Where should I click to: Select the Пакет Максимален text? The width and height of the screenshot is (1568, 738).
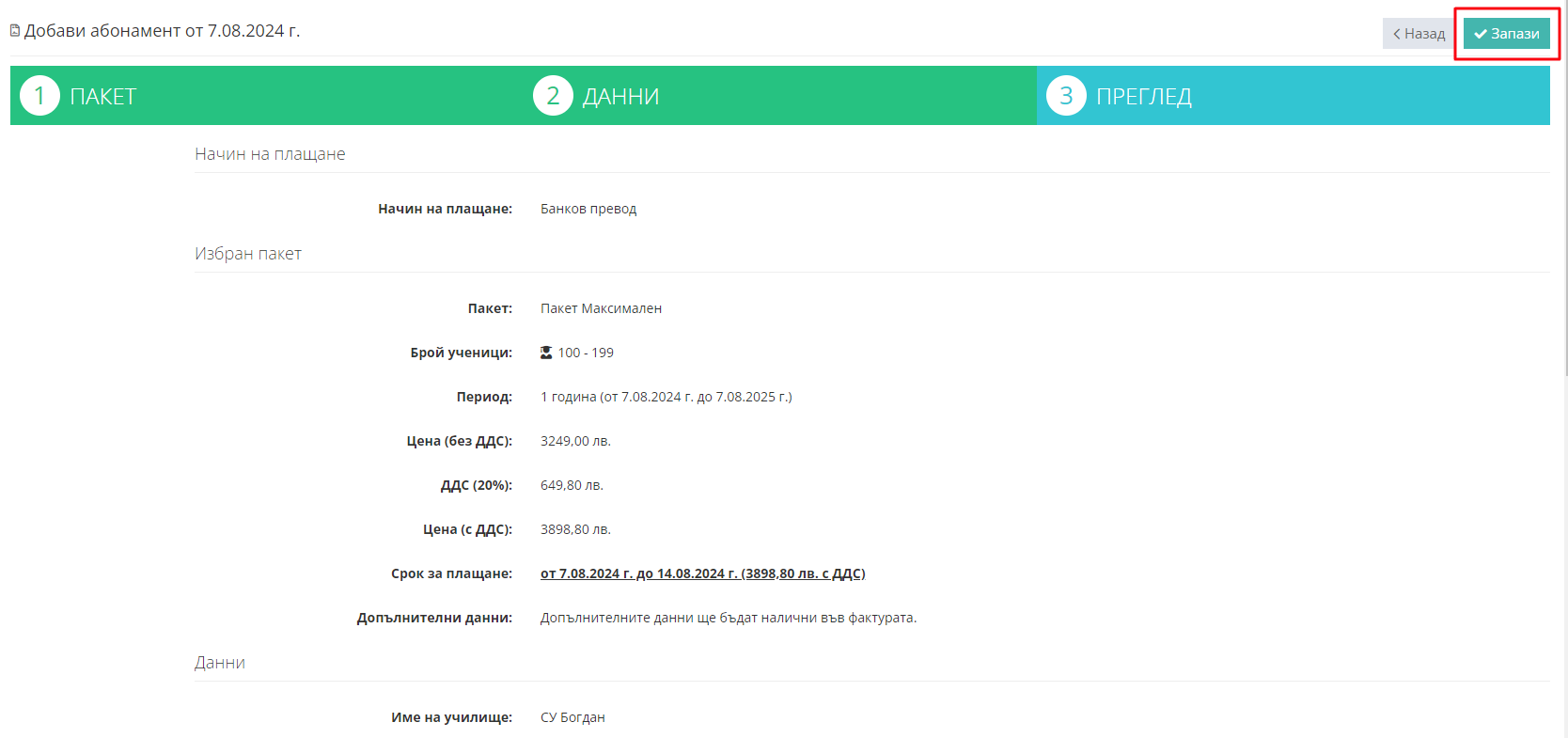click(x=601, y=308)
